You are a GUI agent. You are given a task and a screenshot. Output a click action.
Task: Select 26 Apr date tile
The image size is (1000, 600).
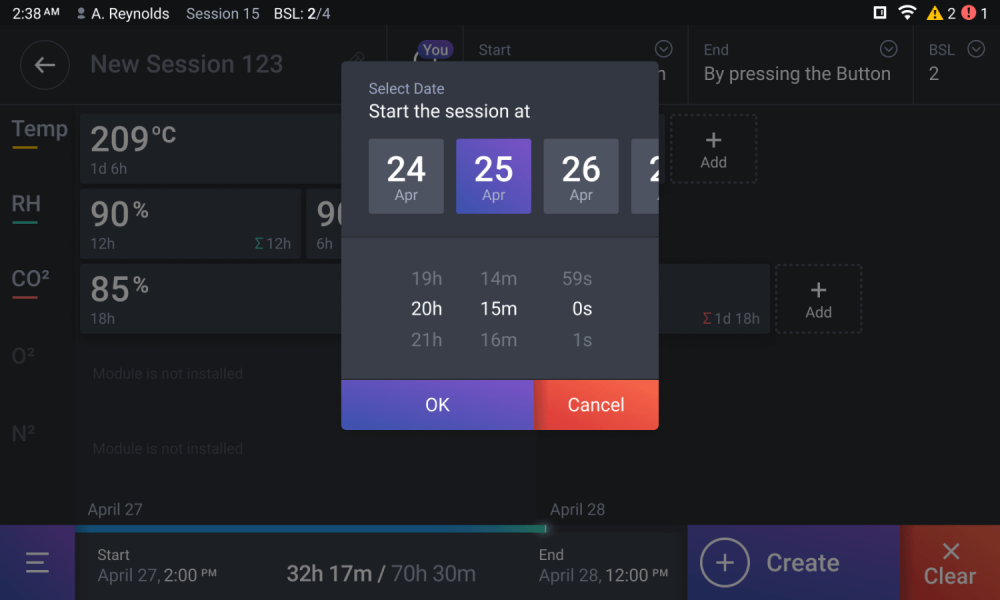(581, 176)
